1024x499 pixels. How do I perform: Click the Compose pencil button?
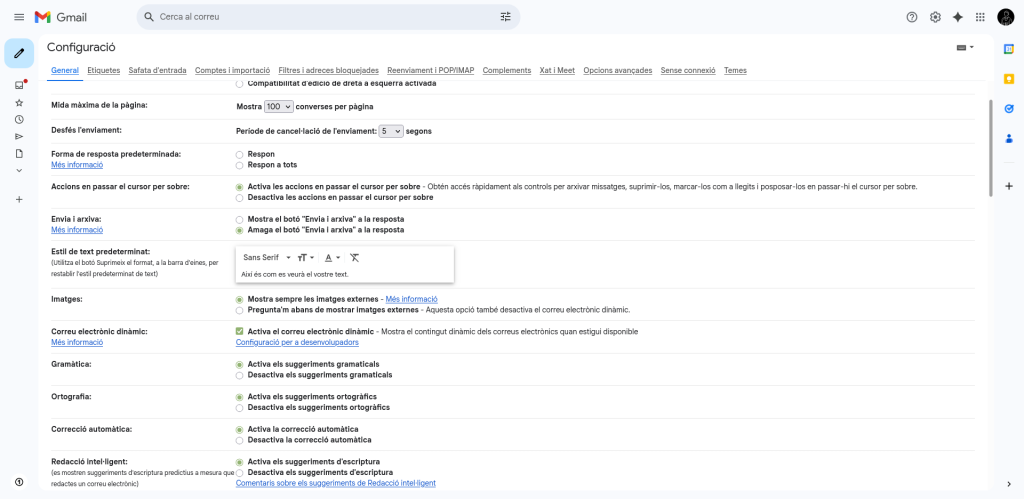(19, 53)
